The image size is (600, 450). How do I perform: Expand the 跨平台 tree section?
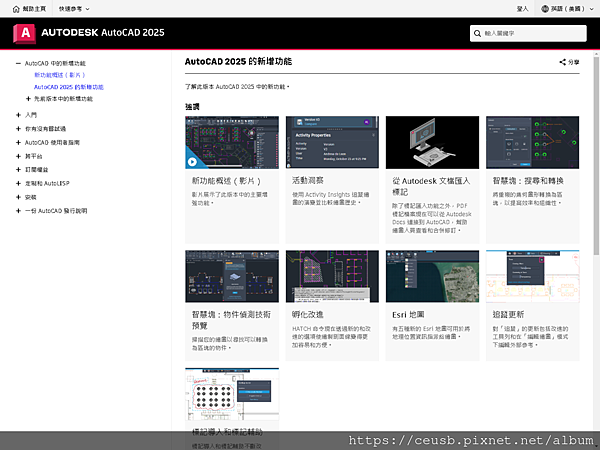pyautogui.click(x=18, y=156)
